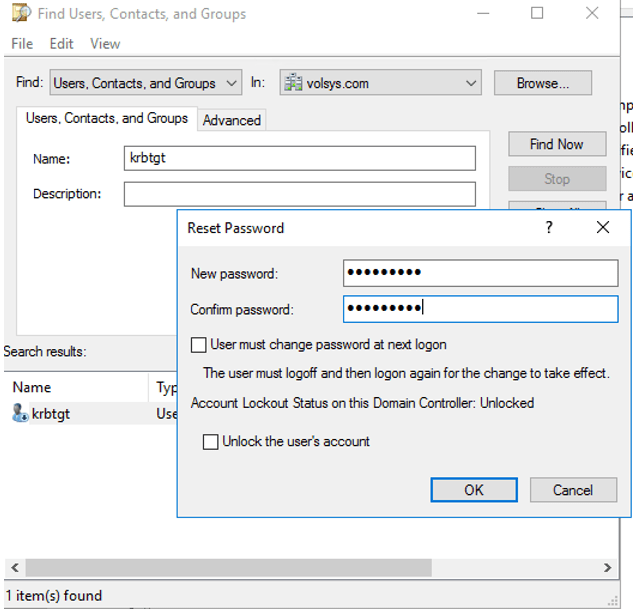Click the Find Users window title icon

click(19, 14)
